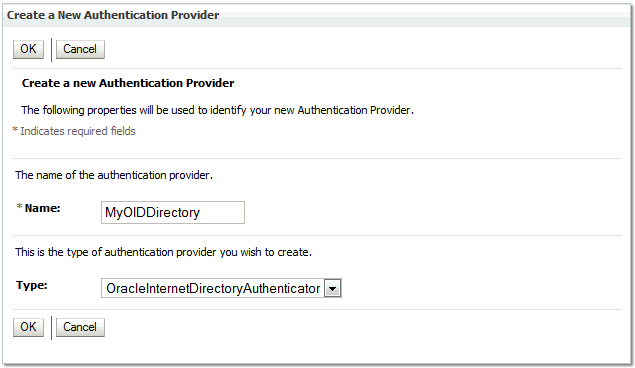Focus the Name field containing MyOIDDirectory
Image resolution: width=635 pixels, height=368 pixels.
click(x=173, y=213)
